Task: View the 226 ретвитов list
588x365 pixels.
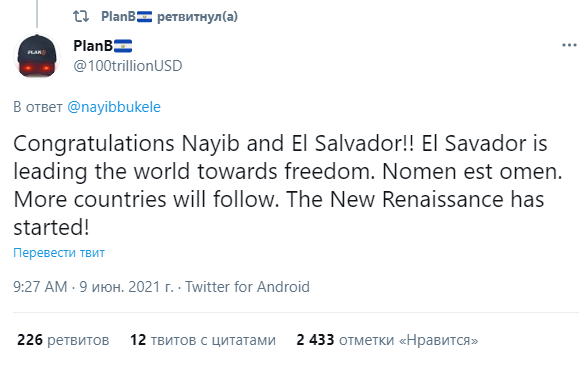Action: 63,340
